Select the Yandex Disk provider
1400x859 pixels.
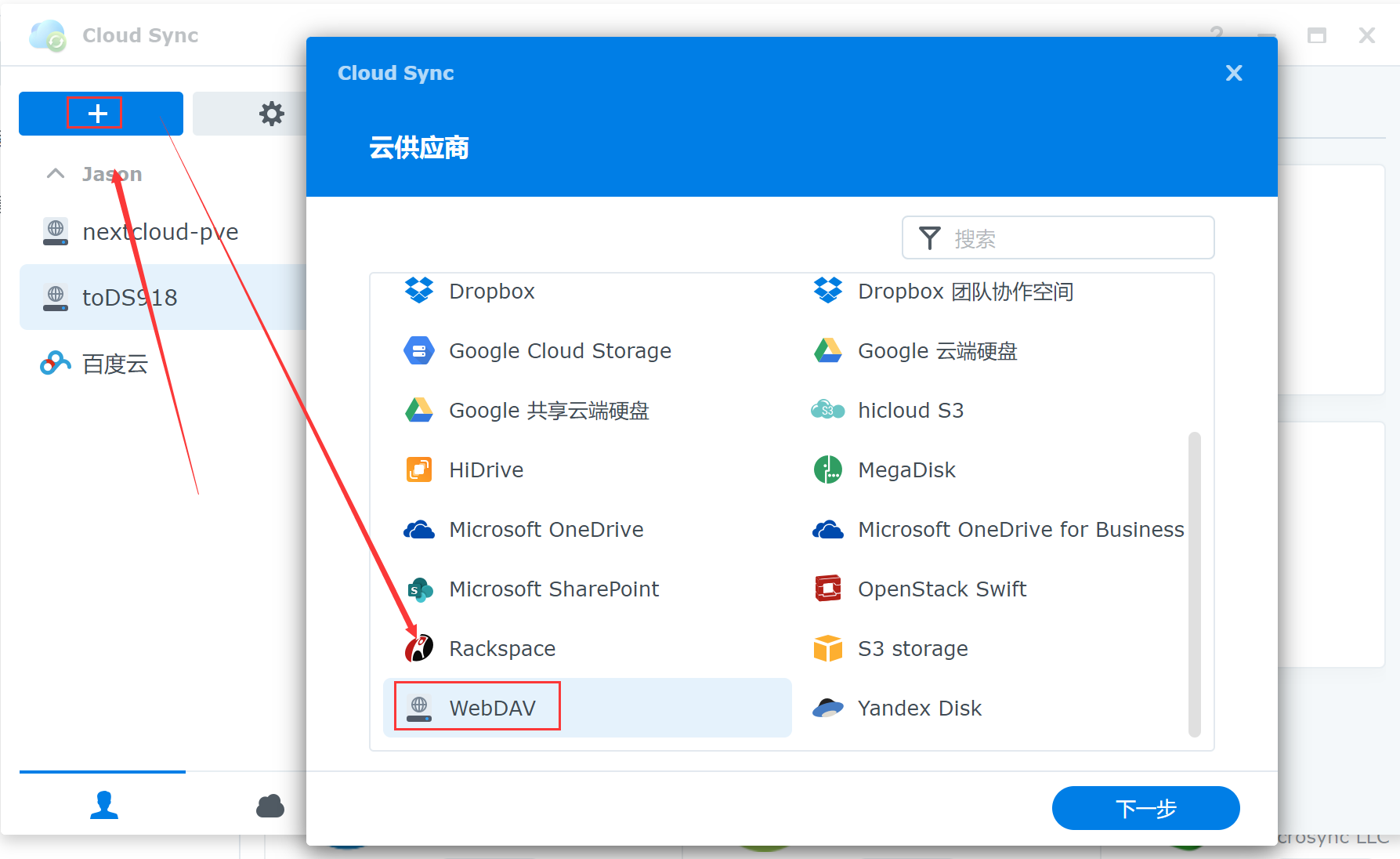click(x=919, y=709)
